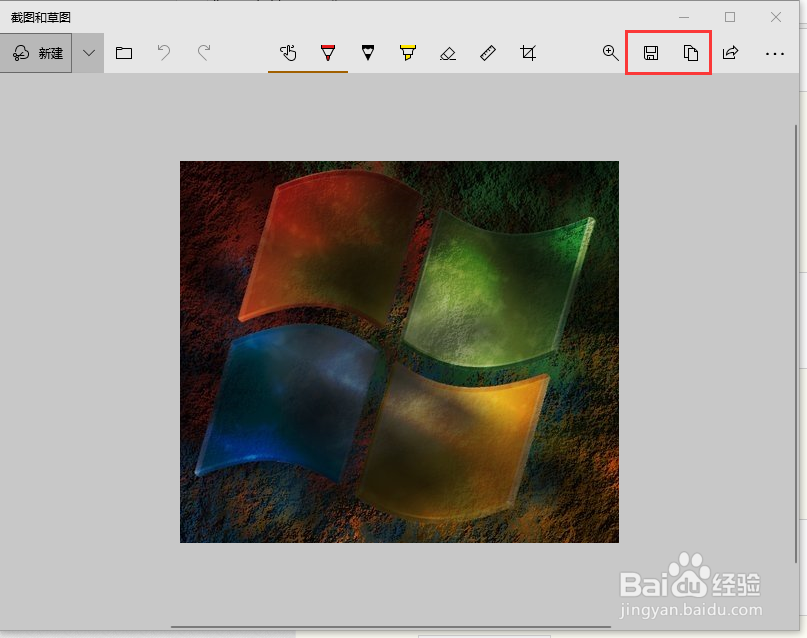Undo the last action
The image size is (807, 638).
tap(164, 52)
